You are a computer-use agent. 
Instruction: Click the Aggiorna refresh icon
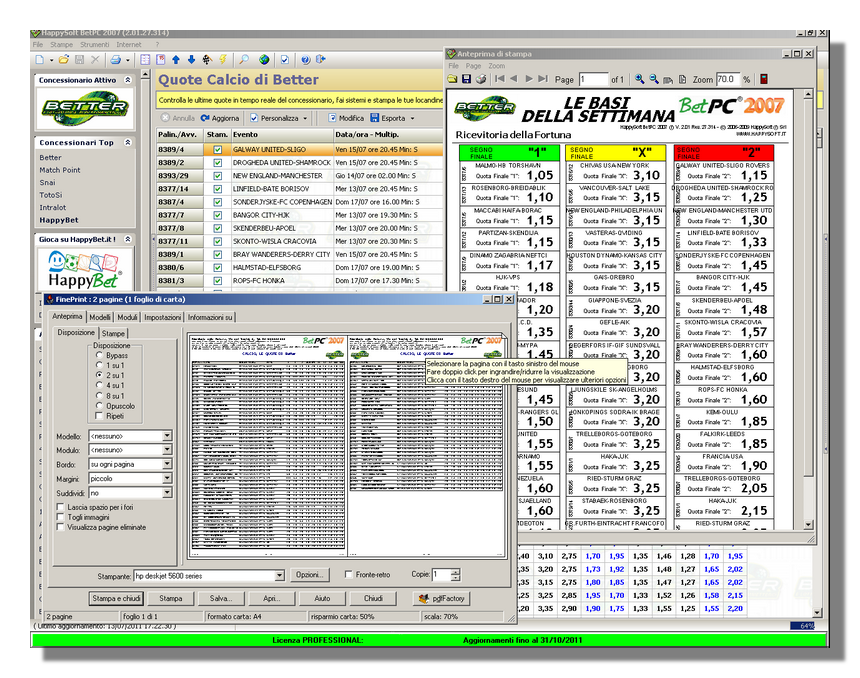click(205, 118)
